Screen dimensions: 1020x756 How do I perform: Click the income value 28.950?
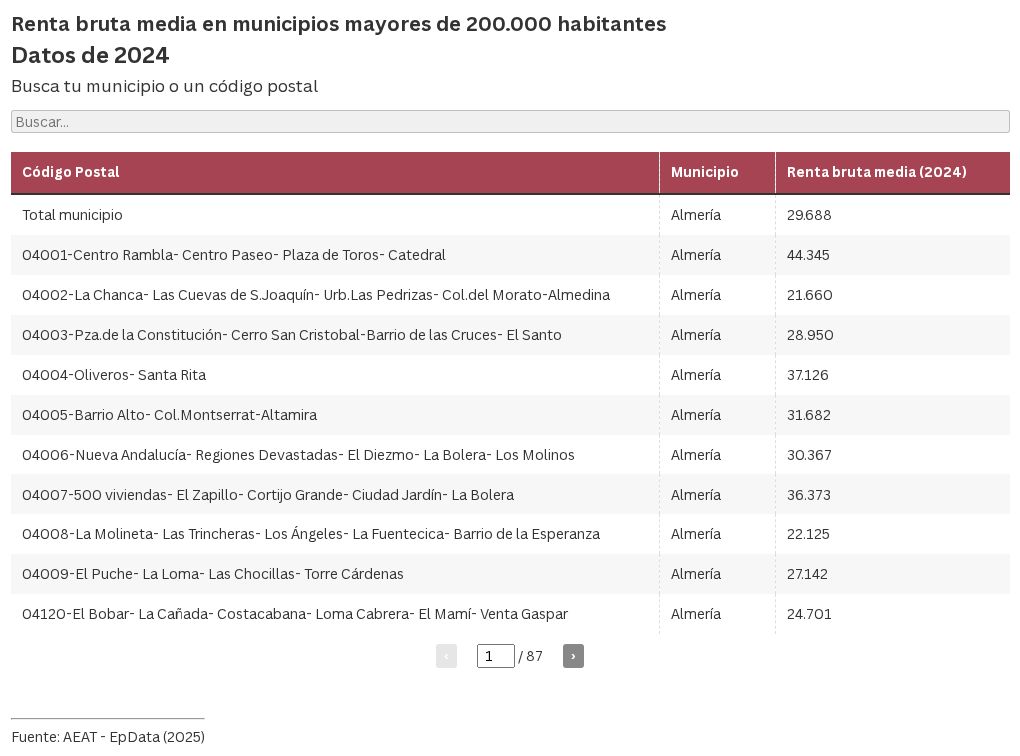click(x=810, y=335)
